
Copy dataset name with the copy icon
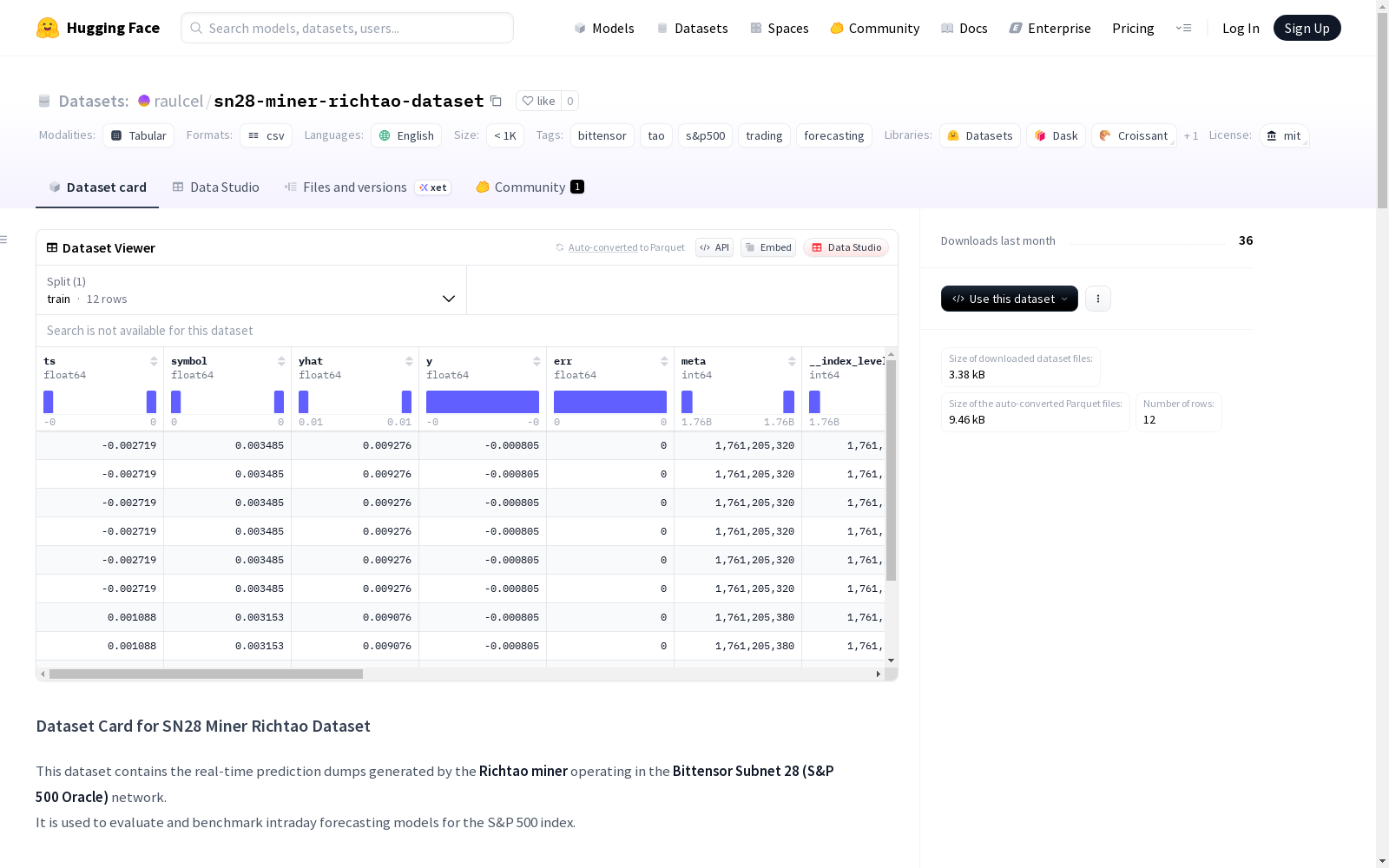tap(496, 101)
